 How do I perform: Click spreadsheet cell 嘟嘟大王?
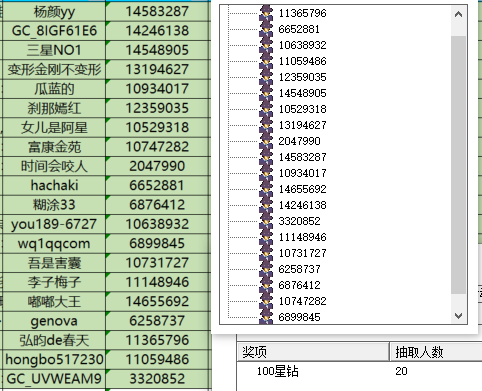pos(54,302)
